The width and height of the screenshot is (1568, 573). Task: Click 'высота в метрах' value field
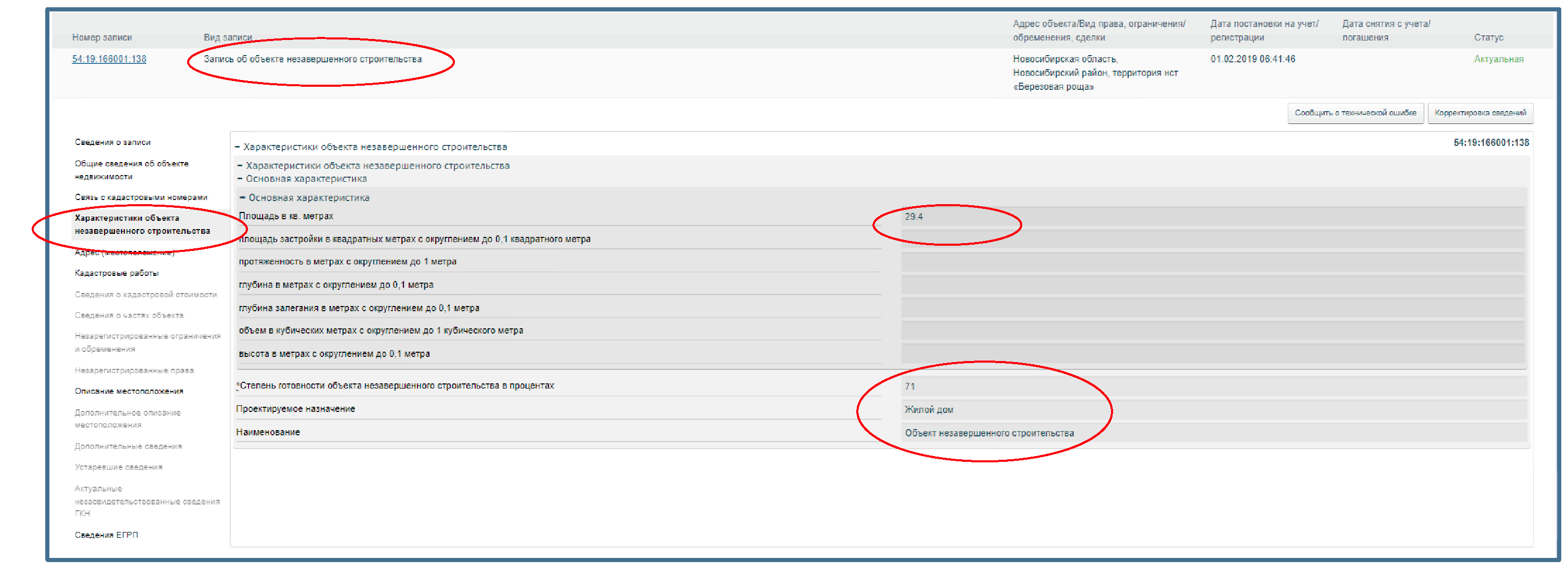(1212, 354)
